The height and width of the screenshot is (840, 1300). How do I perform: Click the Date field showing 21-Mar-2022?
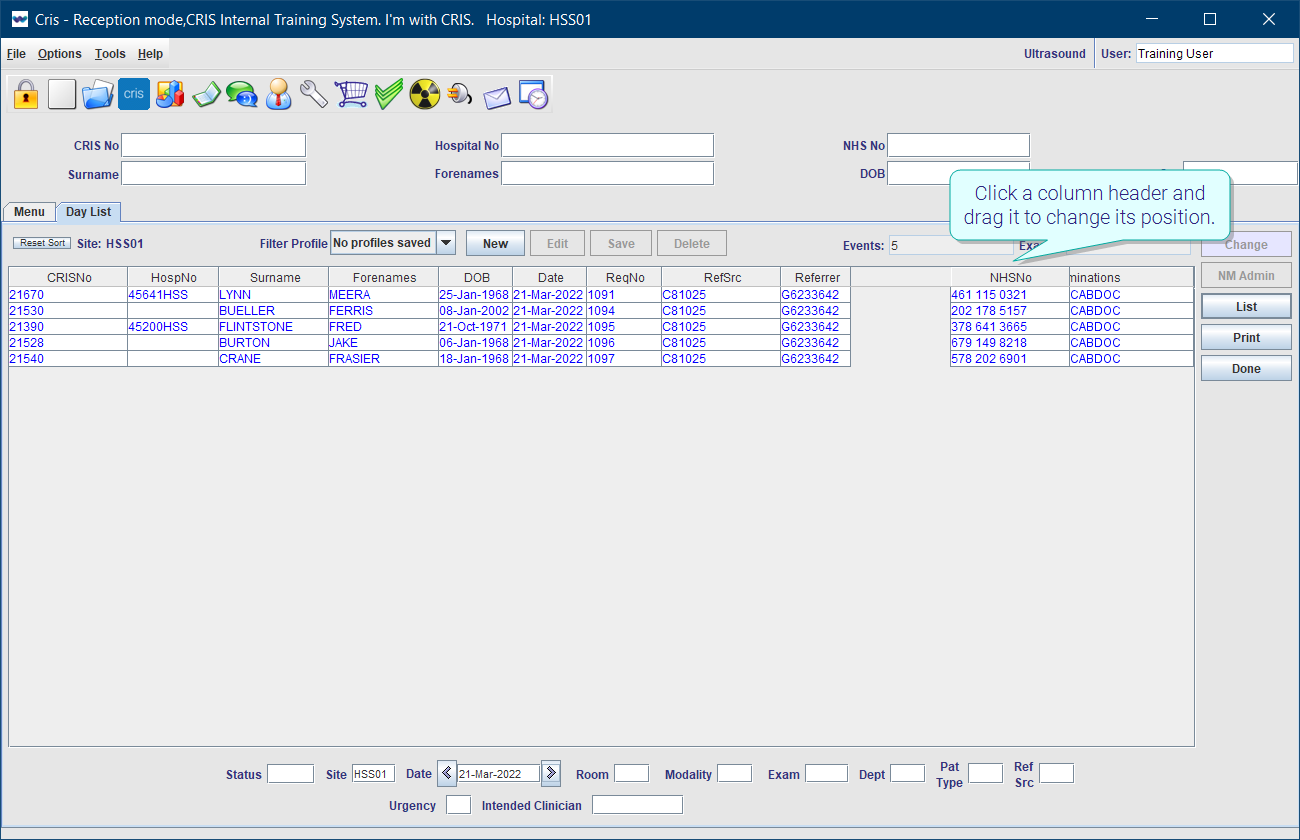coord(498,774)
